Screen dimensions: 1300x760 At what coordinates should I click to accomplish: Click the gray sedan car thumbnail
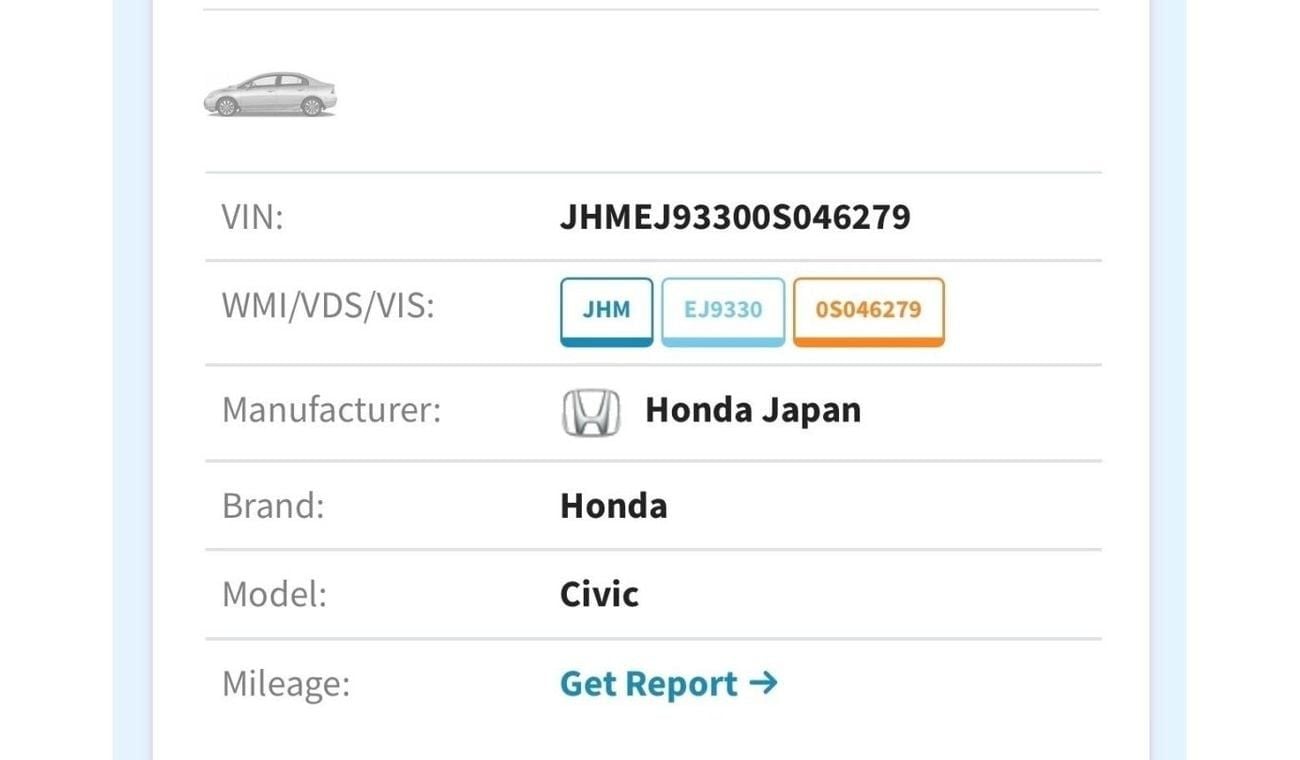pos(270,95)
